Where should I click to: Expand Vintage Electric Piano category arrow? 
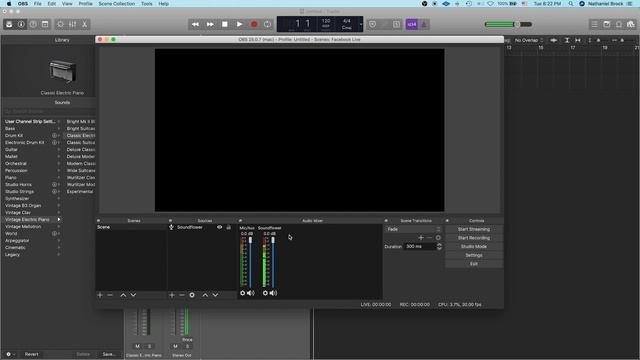click(x=59, y=220)
